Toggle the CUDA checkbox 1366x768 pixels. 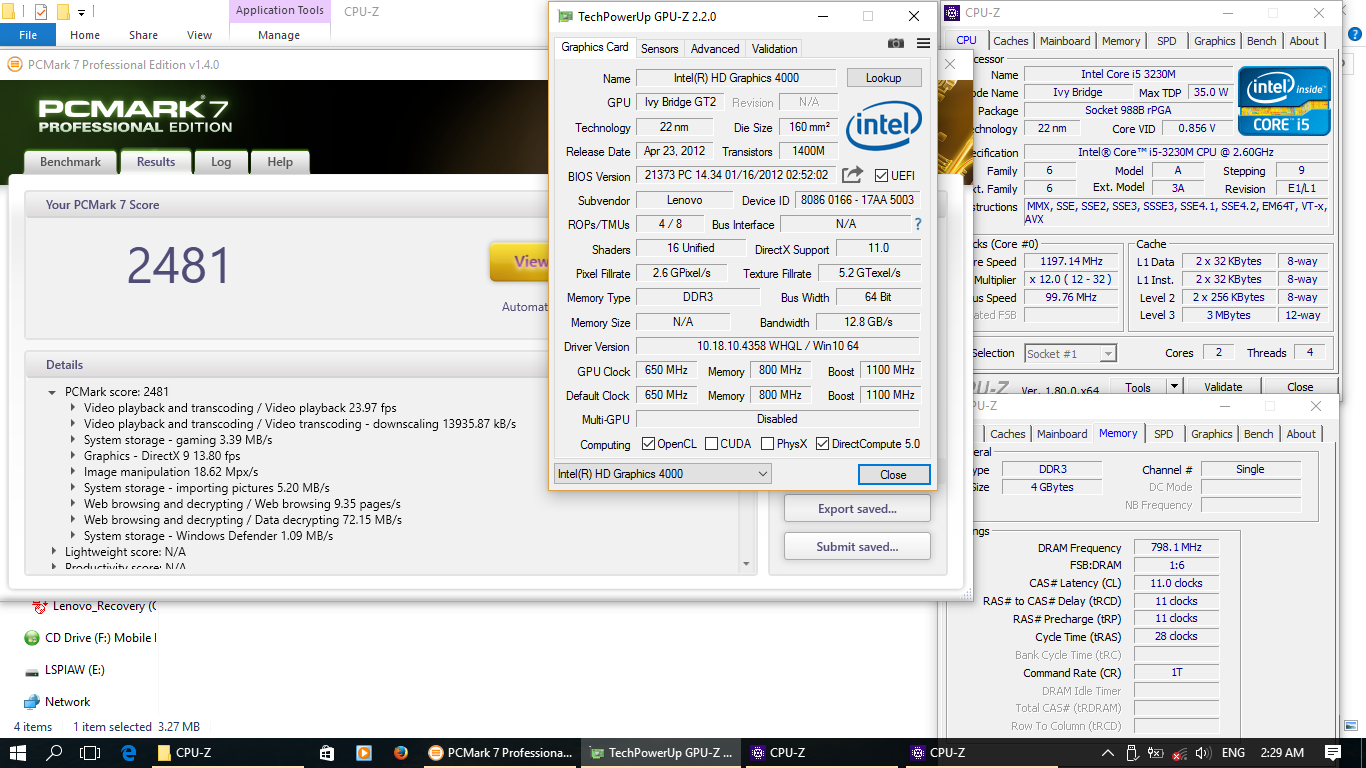pyautogui.click(x=711, y=444)
